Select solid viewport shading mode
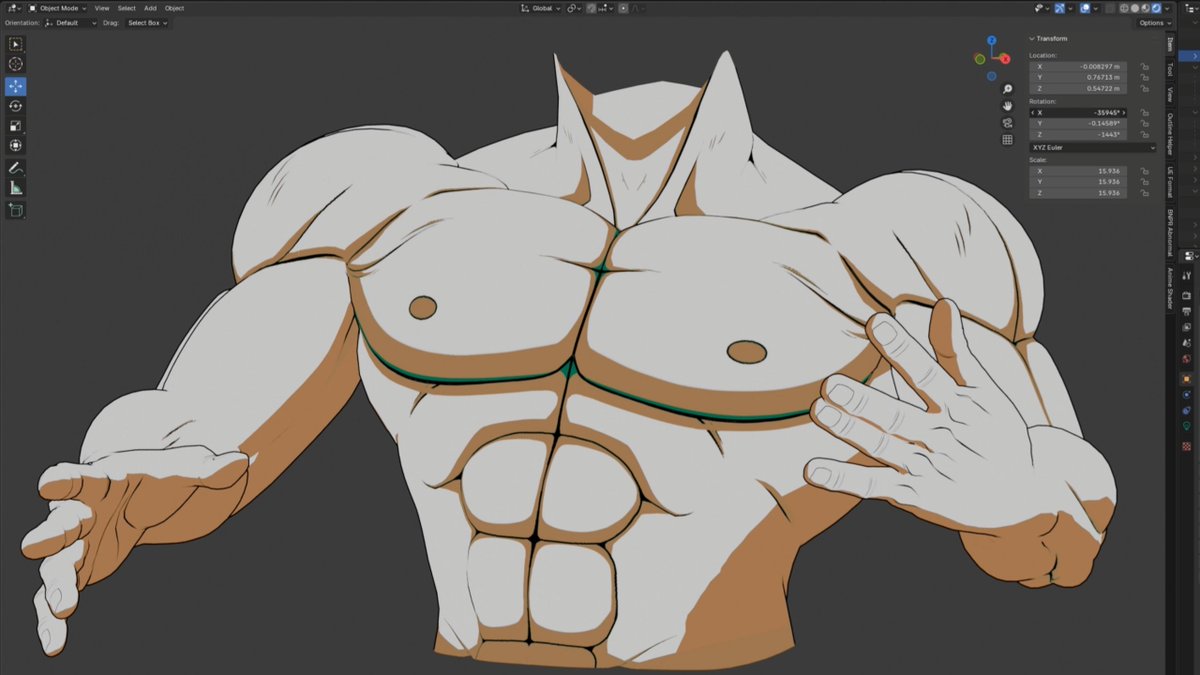Viewport: 1200px width, 675px height. click(x=1135, y=8)
